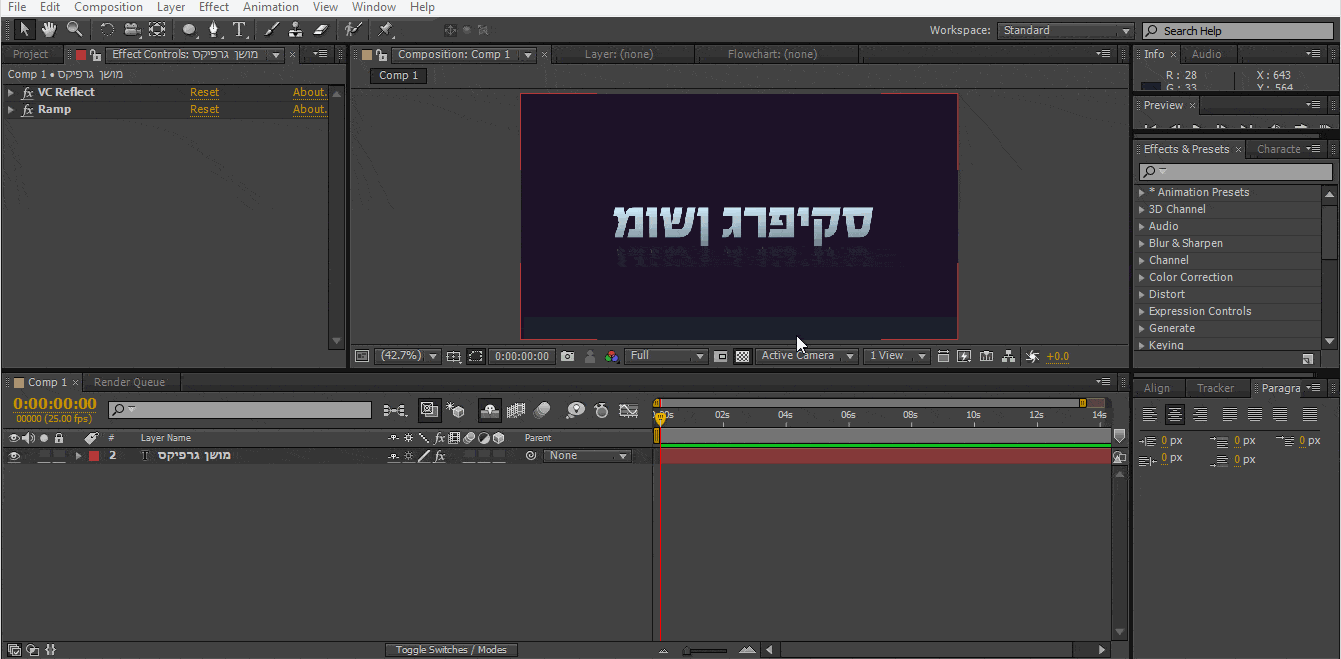
Task: Select the Clone Stamp tool
Action: point(295,29)
